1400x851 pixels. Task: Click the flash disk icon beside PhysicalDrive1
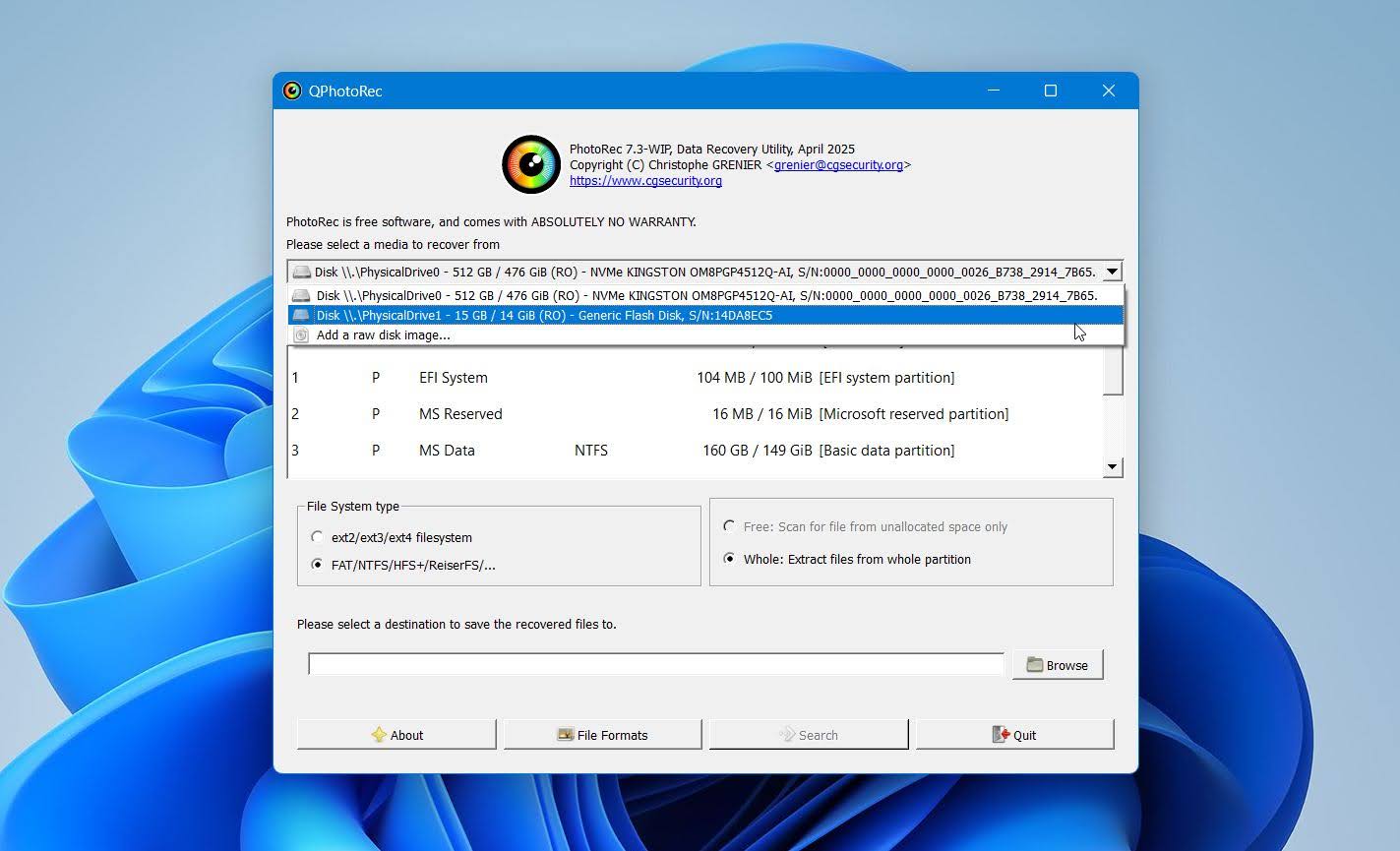click(x=300, y=315)
